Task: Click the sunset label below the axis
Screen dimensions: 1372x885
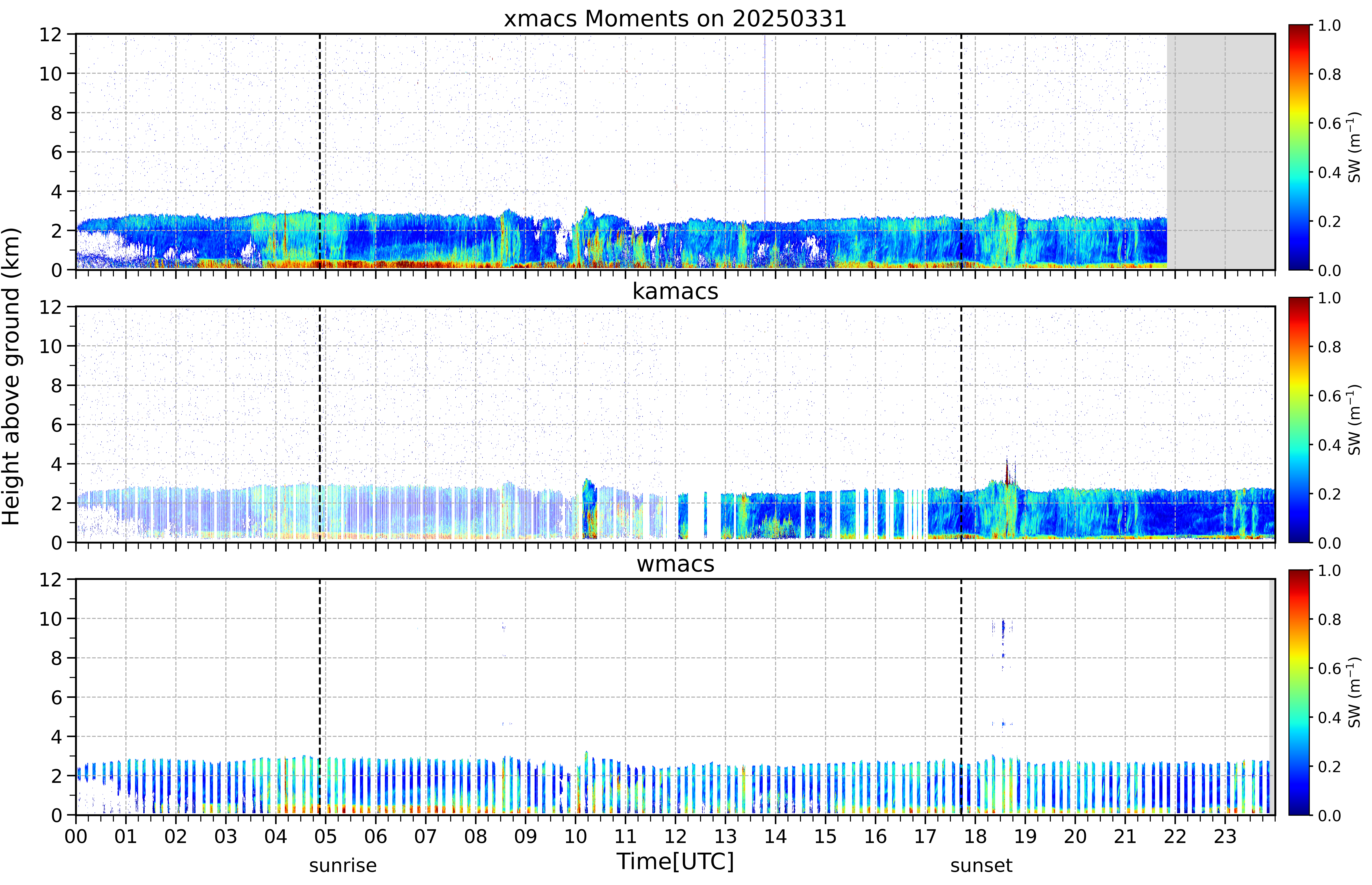Action: tap(981, 865)
